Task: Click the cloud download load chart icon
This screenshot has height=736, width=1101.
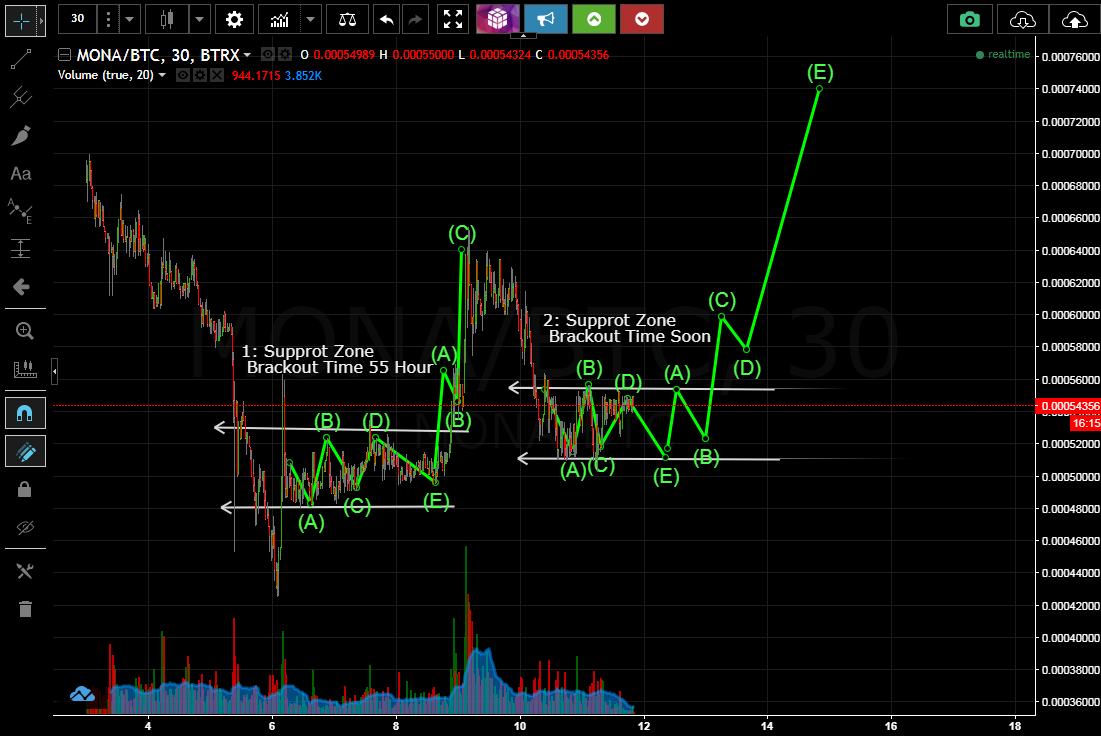Action: [1022, 20]
